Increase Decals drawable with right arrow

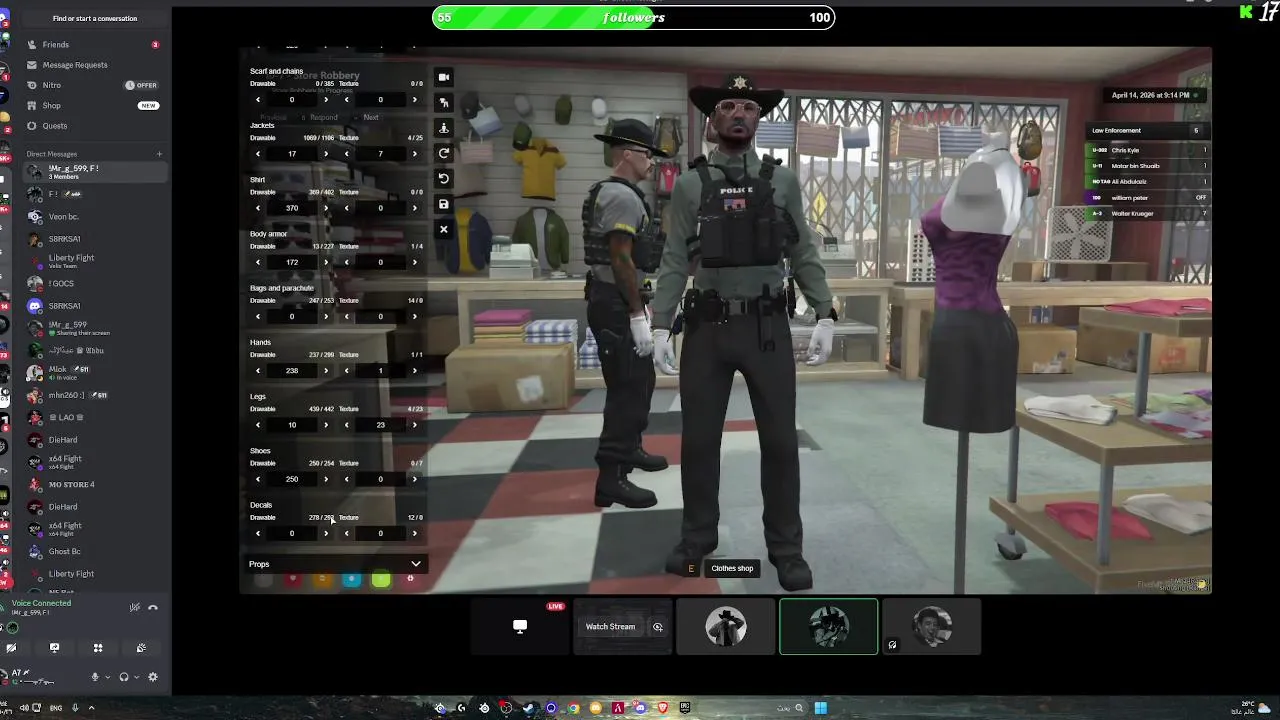(x=325, y=533)
